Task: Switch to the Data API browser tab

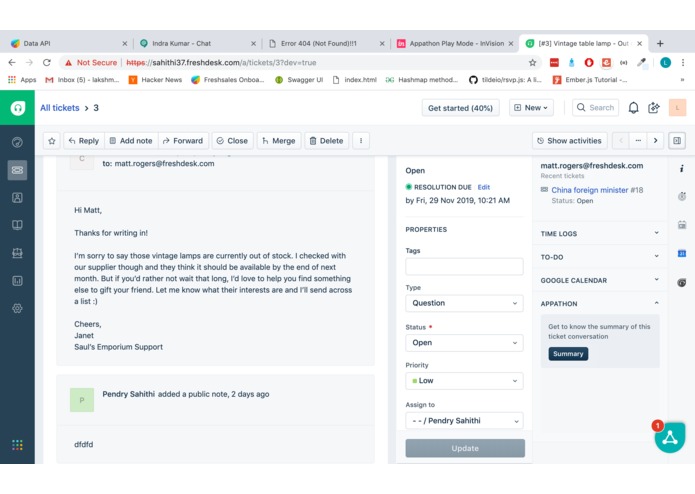Action: tap(69, 43)
